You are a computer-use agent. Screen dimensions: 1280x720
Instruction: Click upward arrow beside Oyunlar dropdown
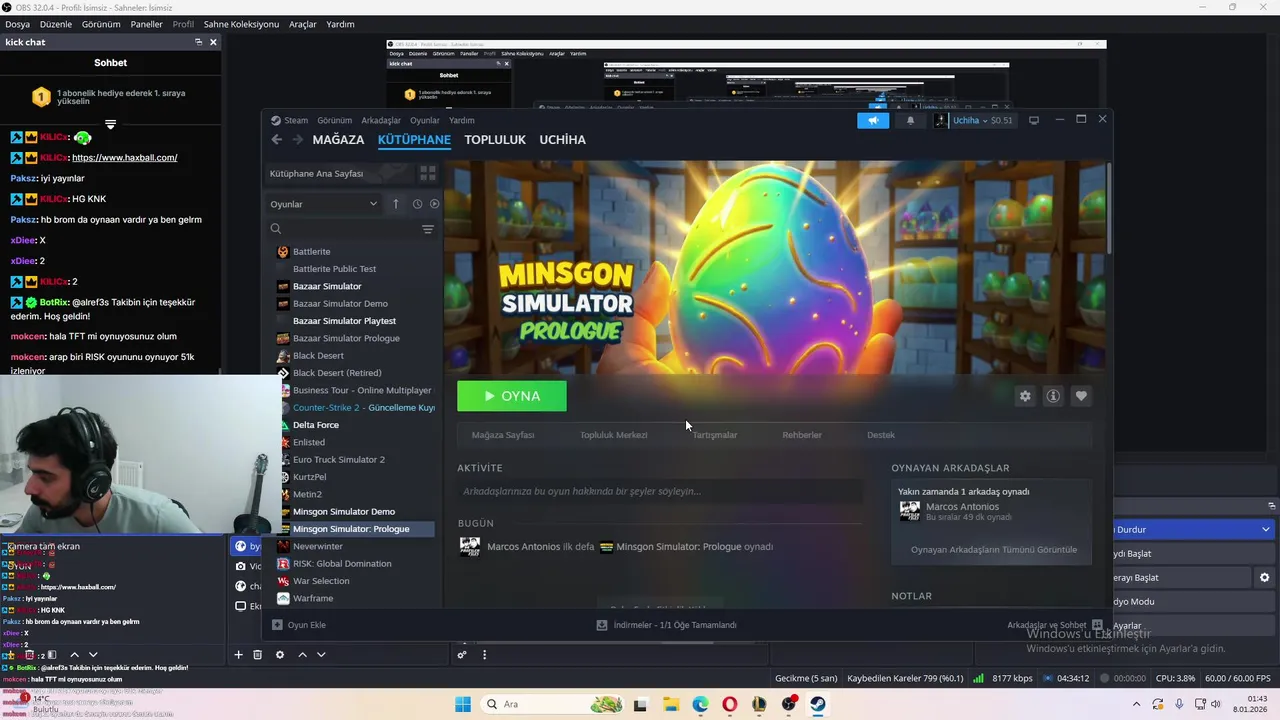396,204
